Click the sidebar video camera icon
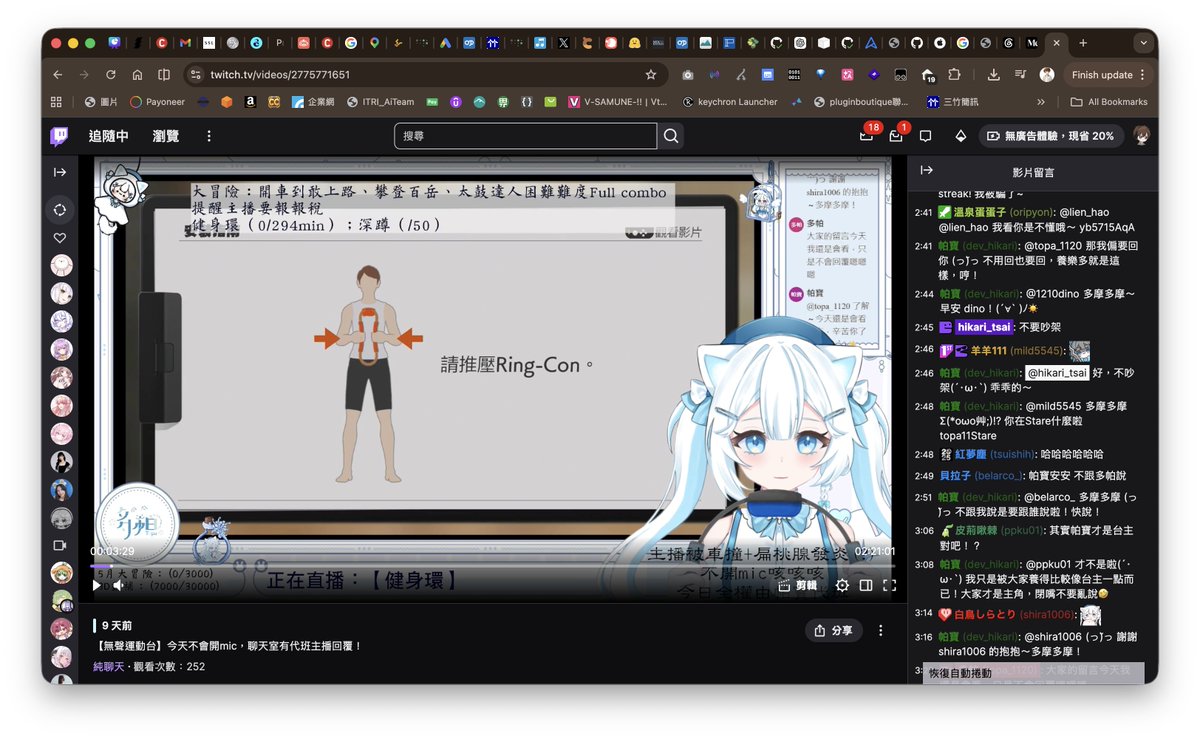 click(x=60, y=546)
